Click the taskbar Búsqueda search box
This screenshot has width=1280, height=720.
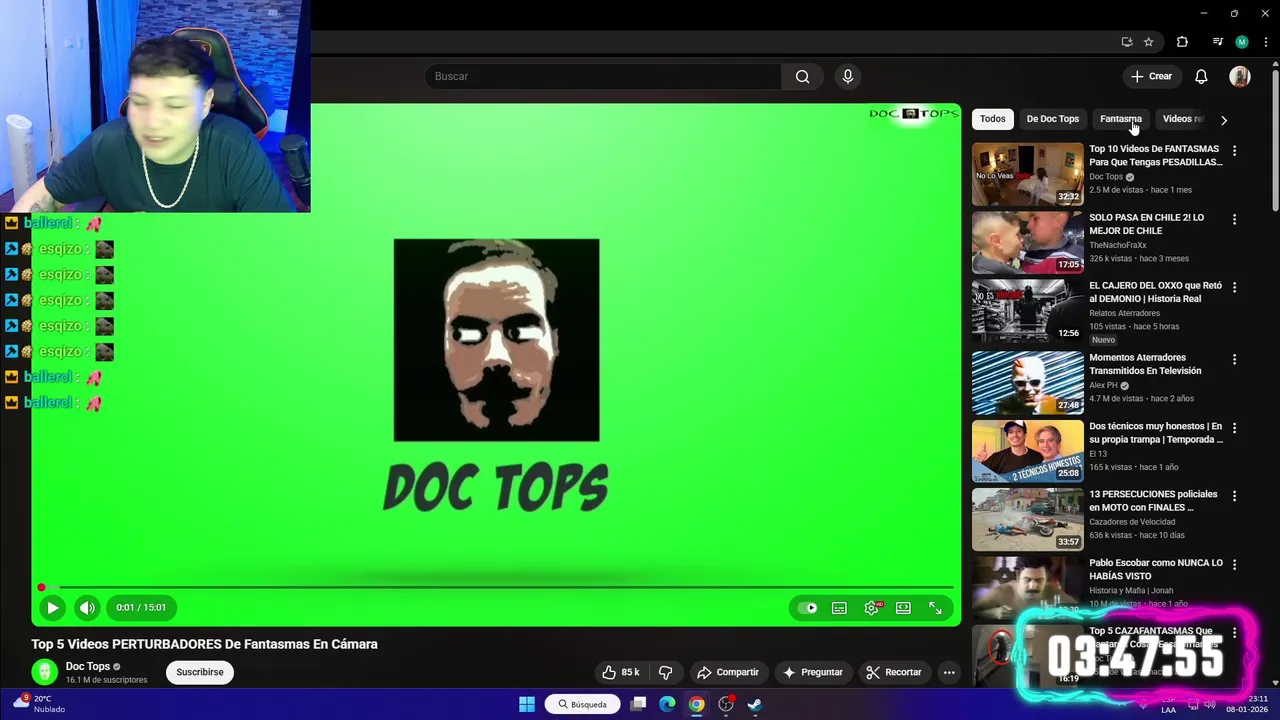click(583, 704)
